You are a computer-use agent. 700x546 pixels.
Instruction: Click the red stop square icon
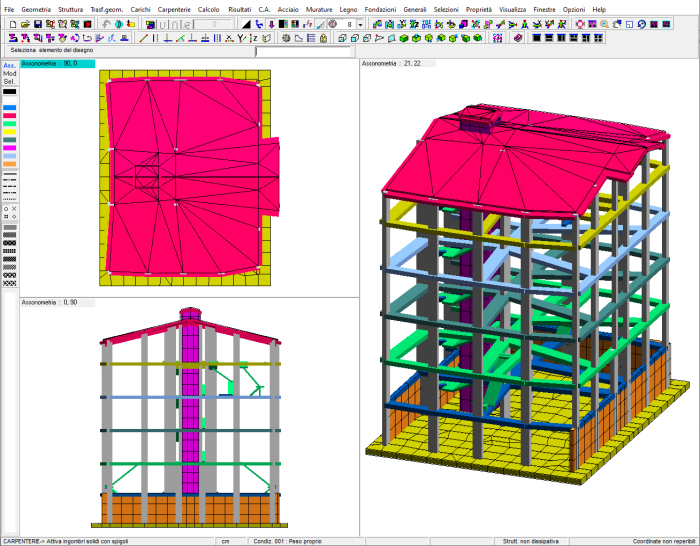tap(87, 23)
